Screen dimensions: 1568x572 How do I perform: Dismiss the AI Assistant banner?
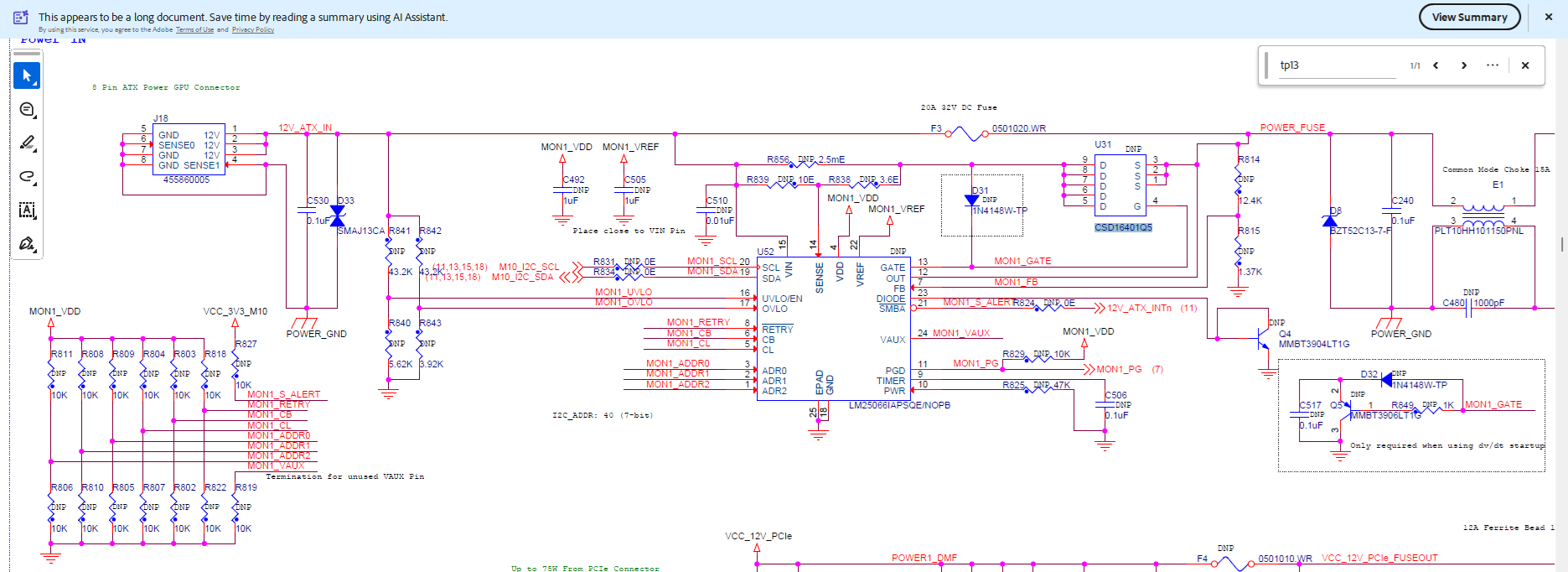[x=1549, y=17]
